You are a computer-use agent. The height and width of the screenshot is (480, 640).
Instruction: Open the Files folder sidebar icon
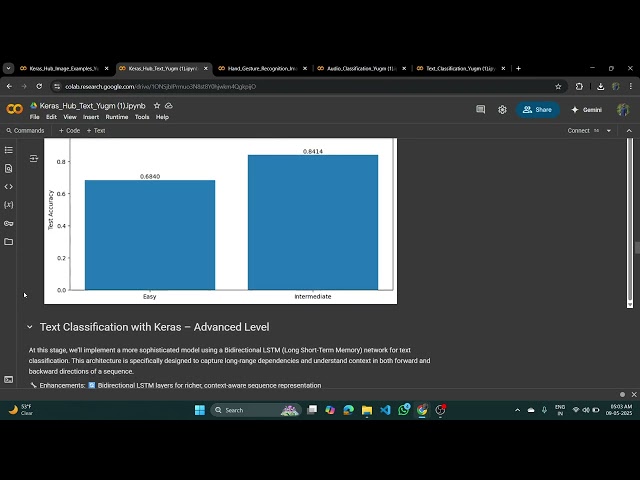[9, 242]
